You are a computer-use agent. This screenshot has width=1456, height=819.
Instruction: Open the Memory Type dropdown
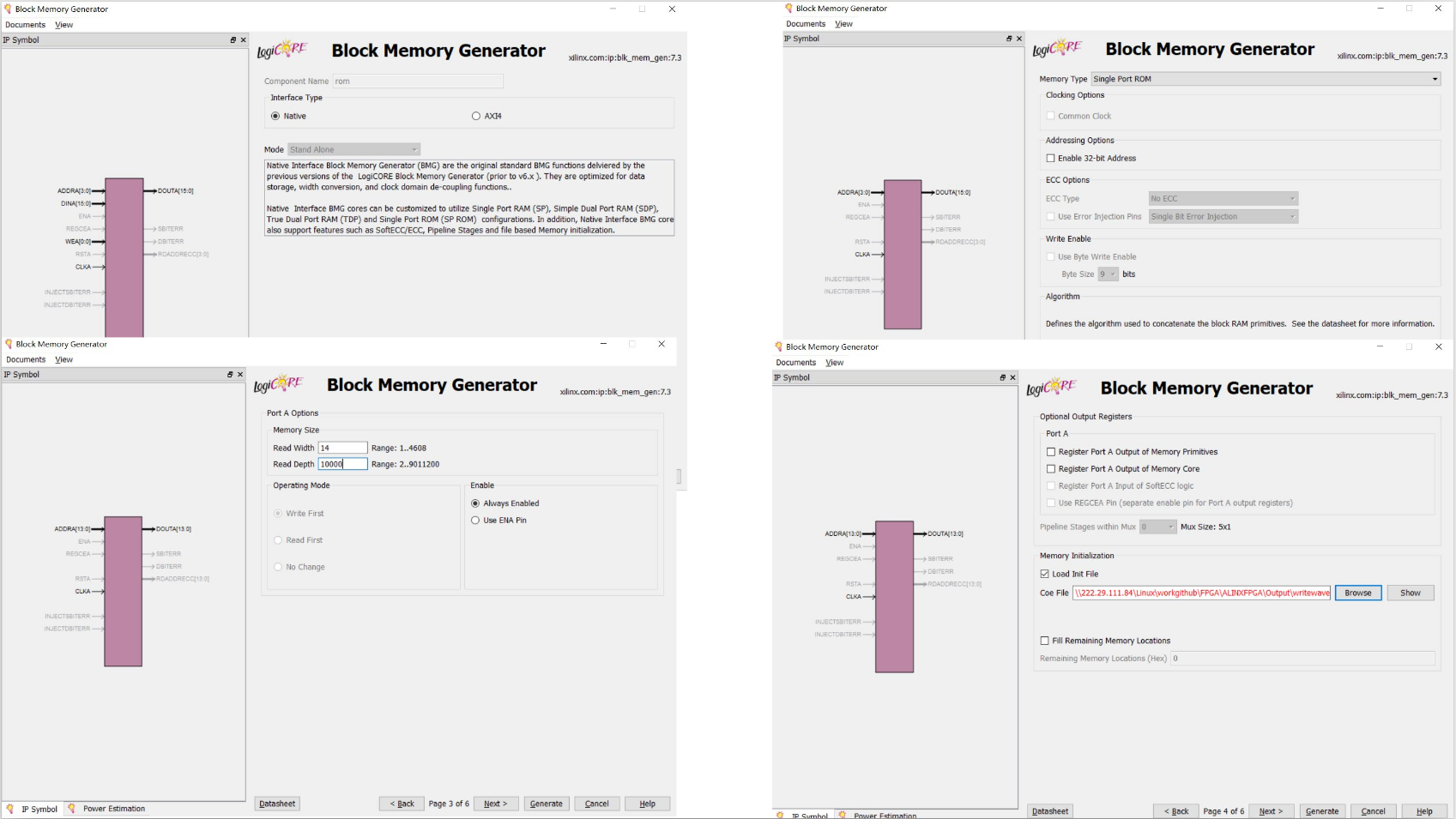pyautogui.click(x=1266, y=79)
